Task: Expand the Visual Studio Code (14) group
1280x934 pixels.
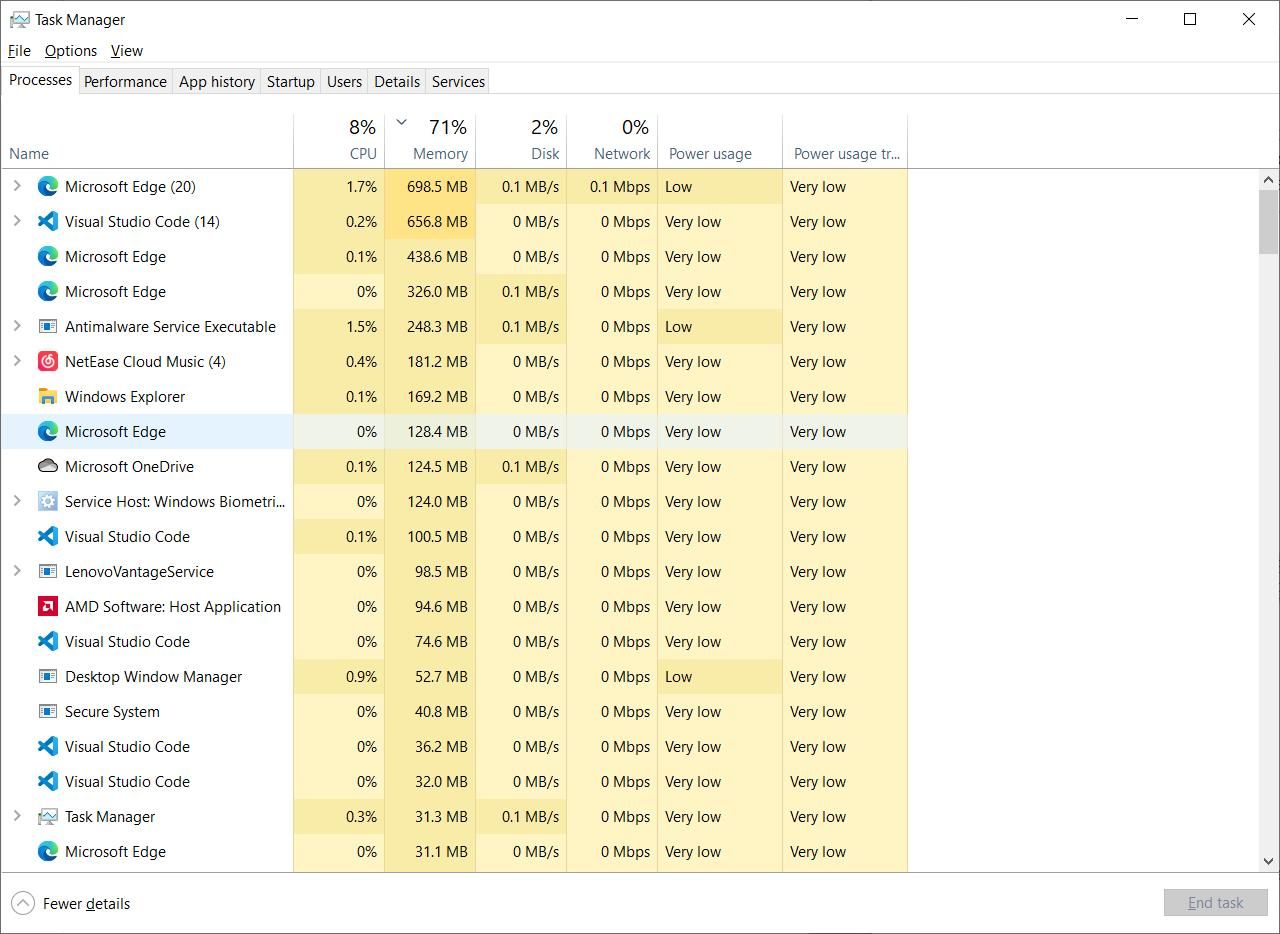Action: click(17, 221)
